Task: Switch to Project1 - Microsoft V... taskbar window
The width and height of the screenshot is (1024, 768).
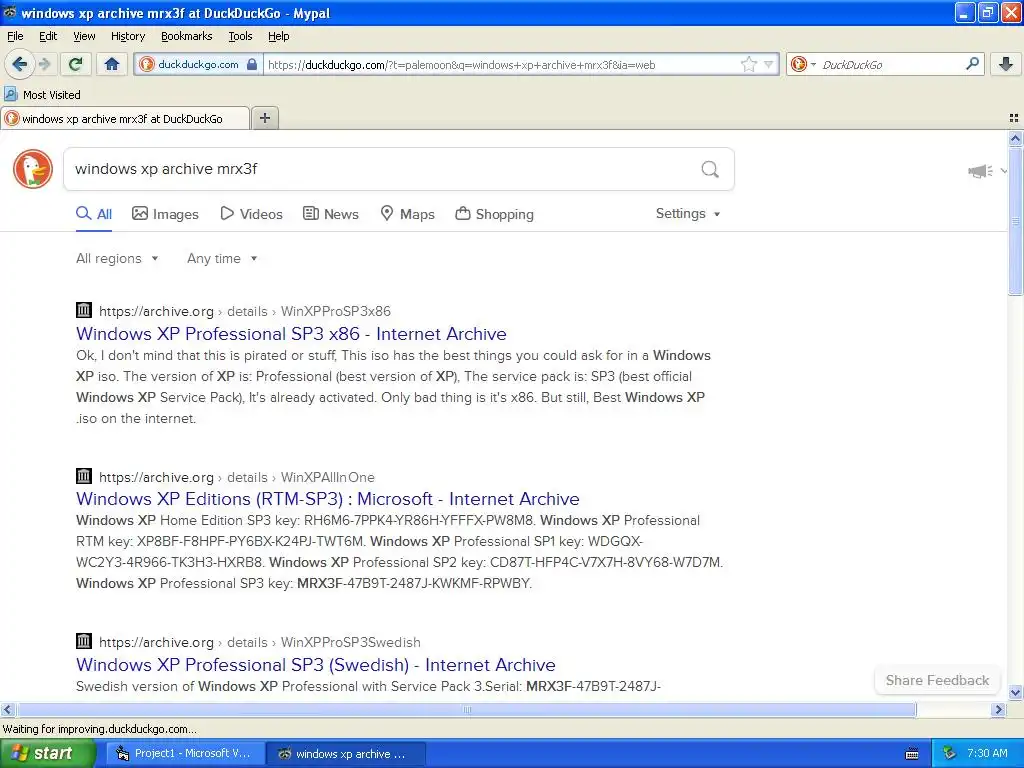Action: [x=184, y=754]
